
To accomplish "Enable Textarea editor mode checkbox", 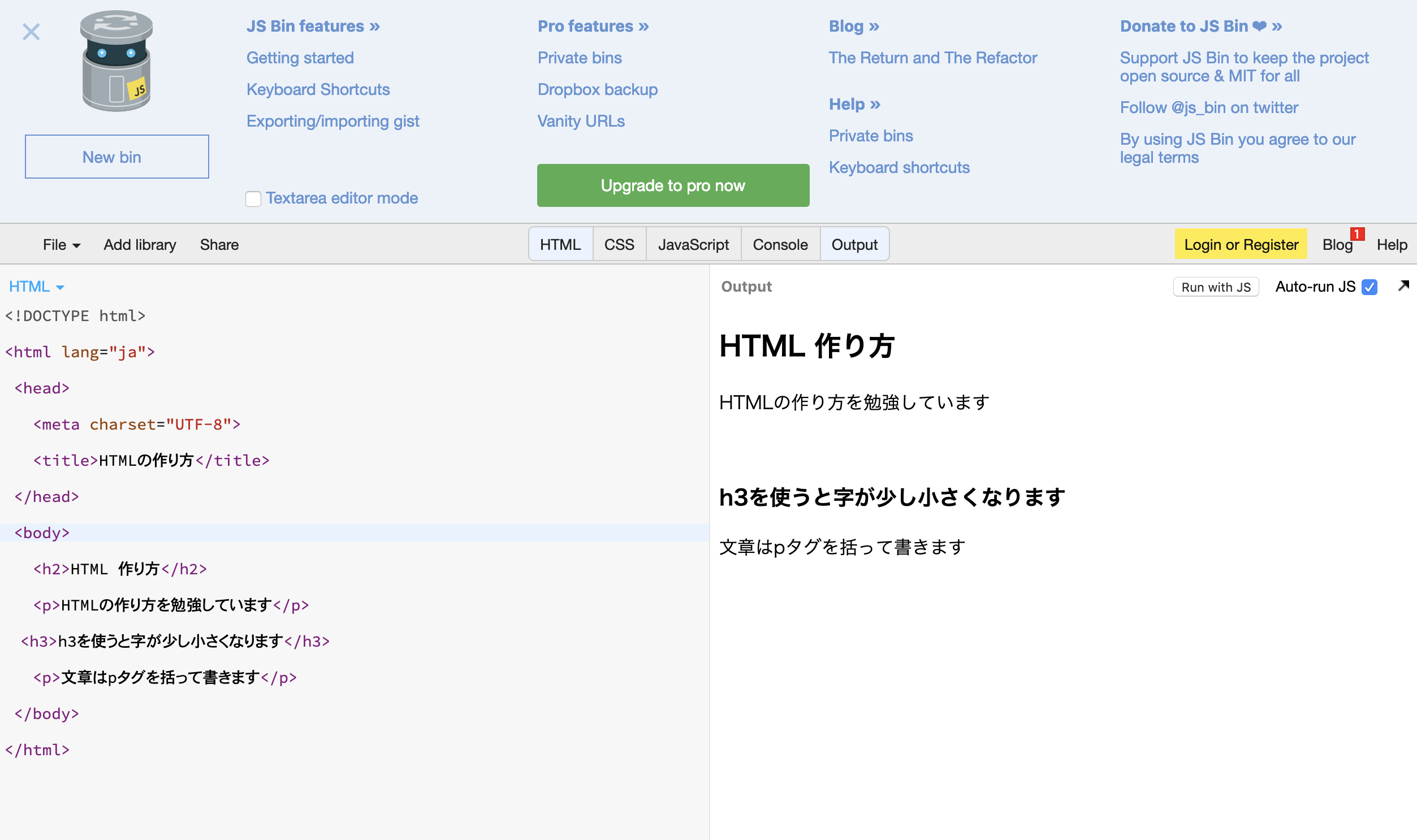I will coord(253,198).
